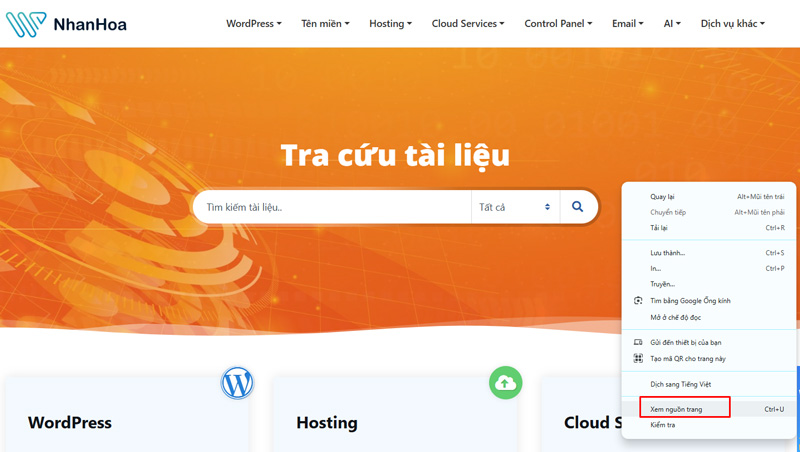Select Dịch sang Tiếng Việt

pyautogui.click(x=709, y=384)
